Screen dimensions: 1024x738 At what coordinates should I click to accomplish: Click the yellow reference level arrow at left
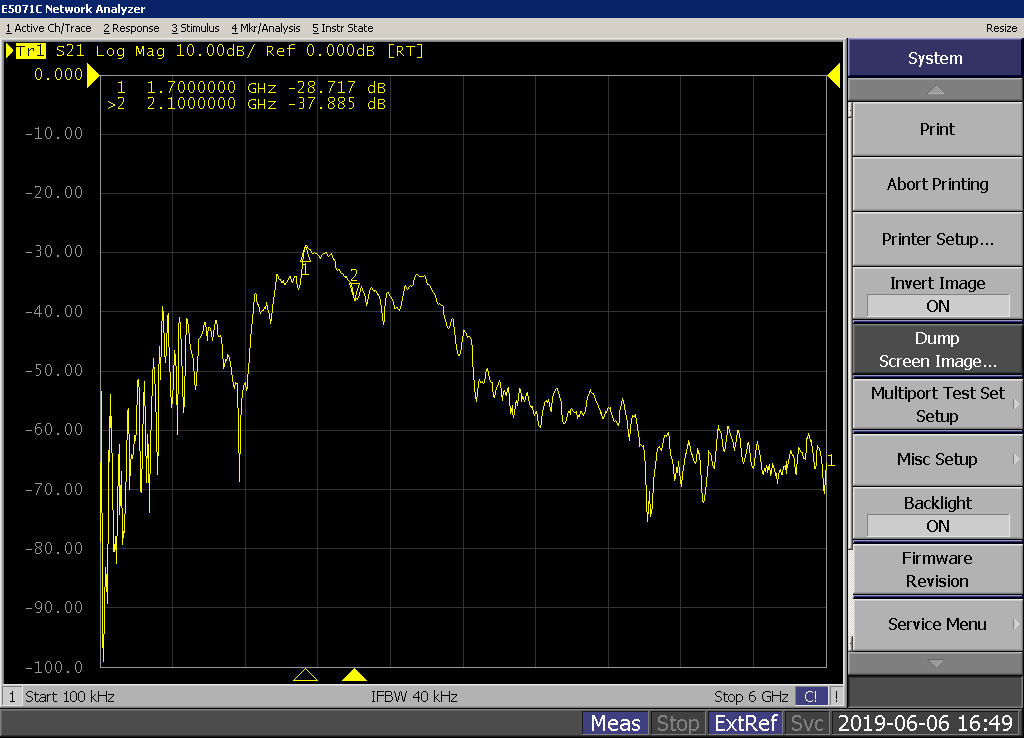point(93,75)
